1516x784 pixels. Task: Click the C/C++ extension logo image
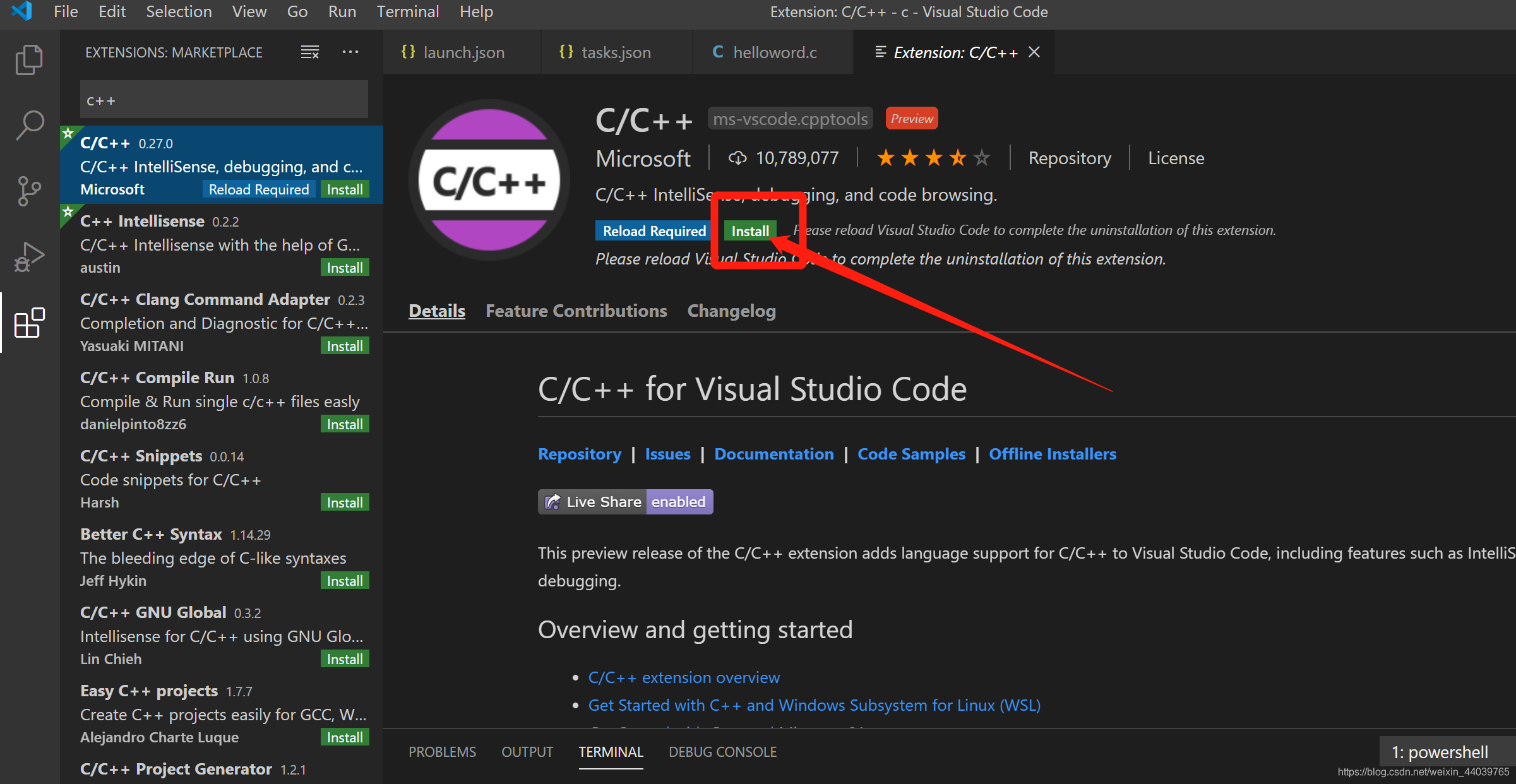[x=489, y=181]
